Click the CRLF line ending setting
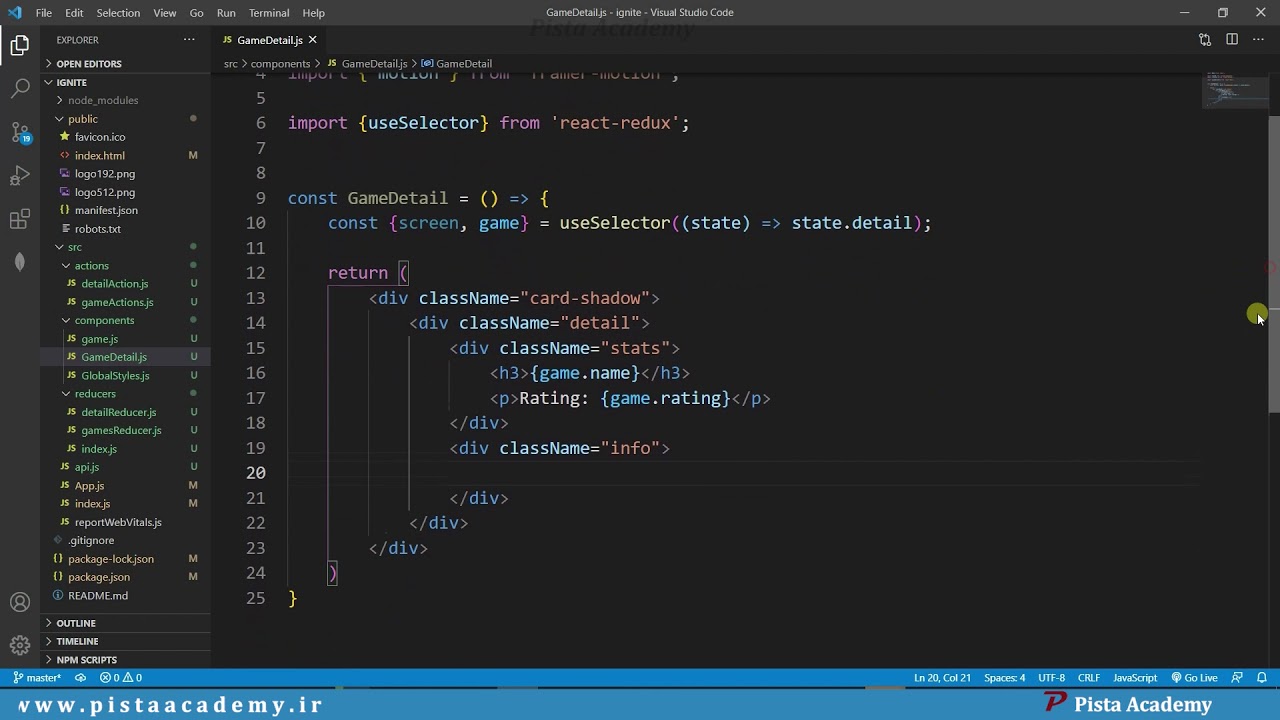This screenshot has width=1280, height=720. pyautogui.click(x=1089, y=678)
